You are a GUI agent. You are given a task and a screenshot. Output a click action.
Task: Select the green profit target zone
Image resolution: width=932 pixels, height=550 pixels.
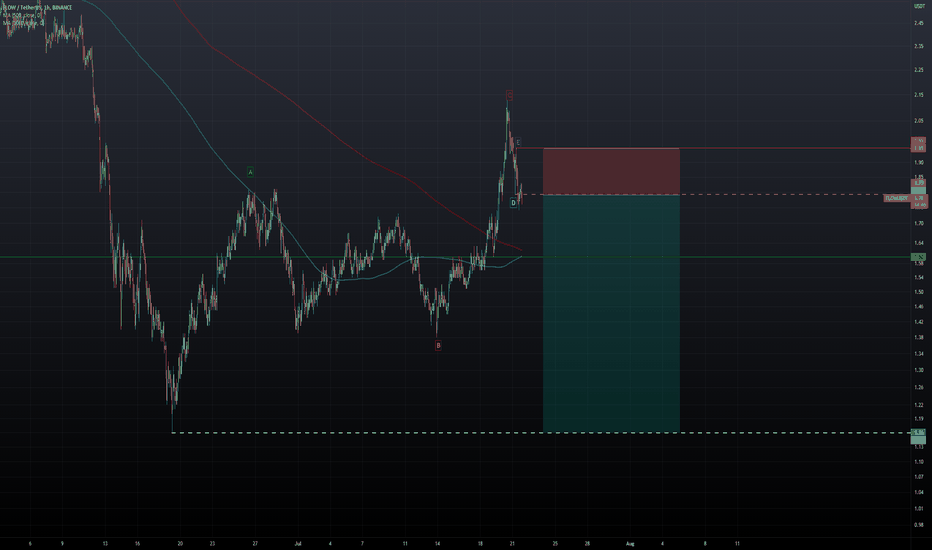click(x=611, y=313)
